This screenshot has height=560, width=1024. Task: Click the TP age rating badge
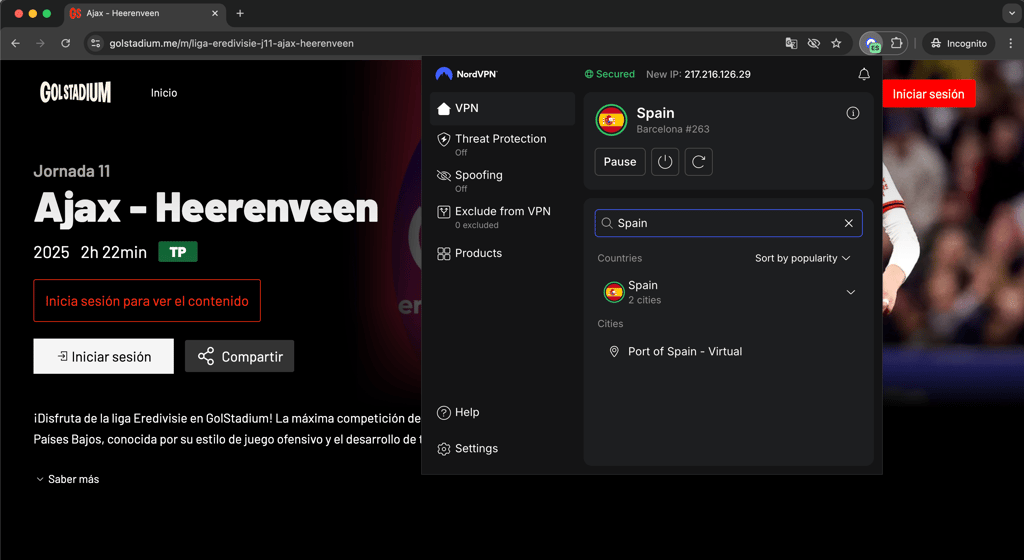click(178, 252)
